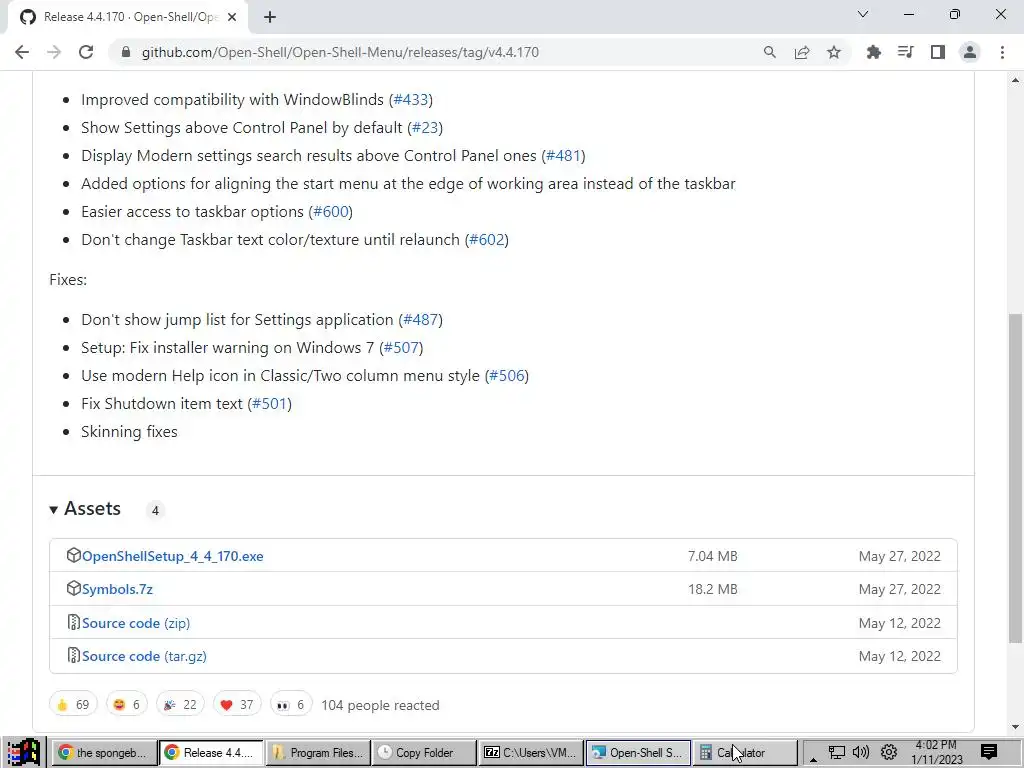The image size is (1024, 768).
Task: Open the tab search chevron
Action: tap(863, 14)
